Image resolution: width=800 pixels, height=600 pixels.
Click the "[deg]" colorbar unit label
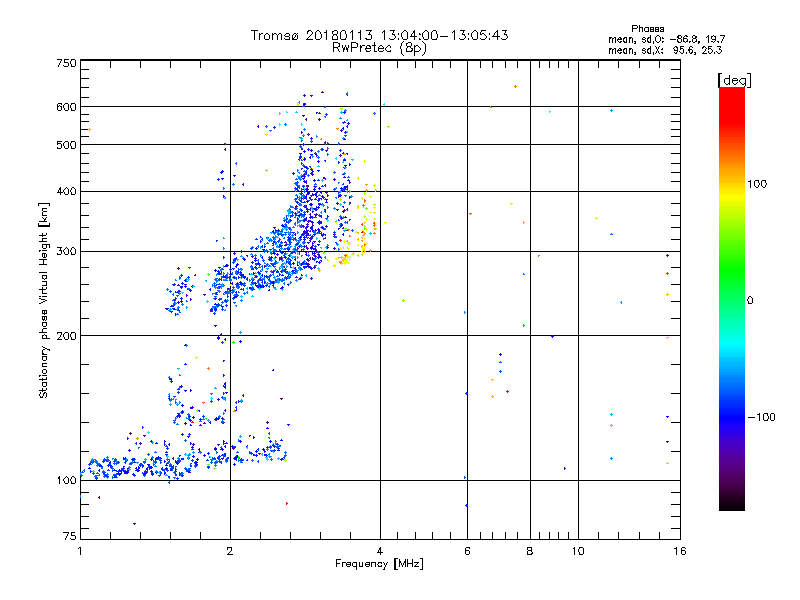pyautogui.click(x=734, y=80)
